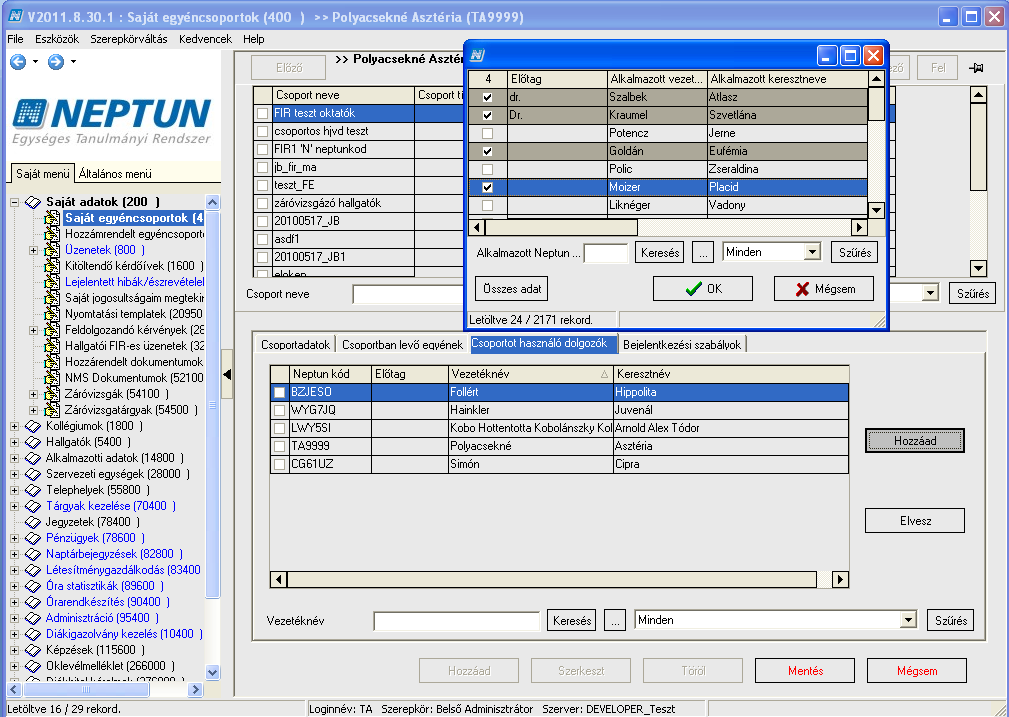Open the forward arrow history dropdown
Viewport: 1009px width, 717px height.
73,62
